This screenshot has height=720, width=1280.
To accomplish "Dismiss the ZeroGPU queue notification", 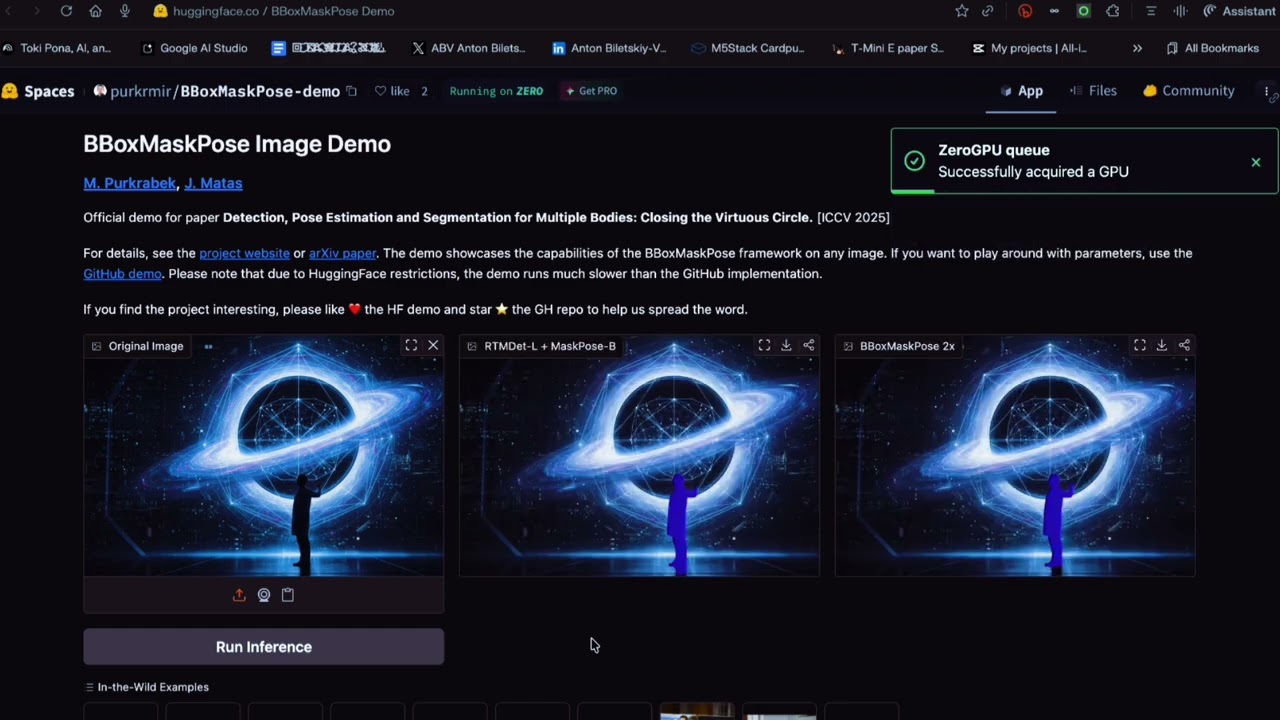I will pos(1256,162).
